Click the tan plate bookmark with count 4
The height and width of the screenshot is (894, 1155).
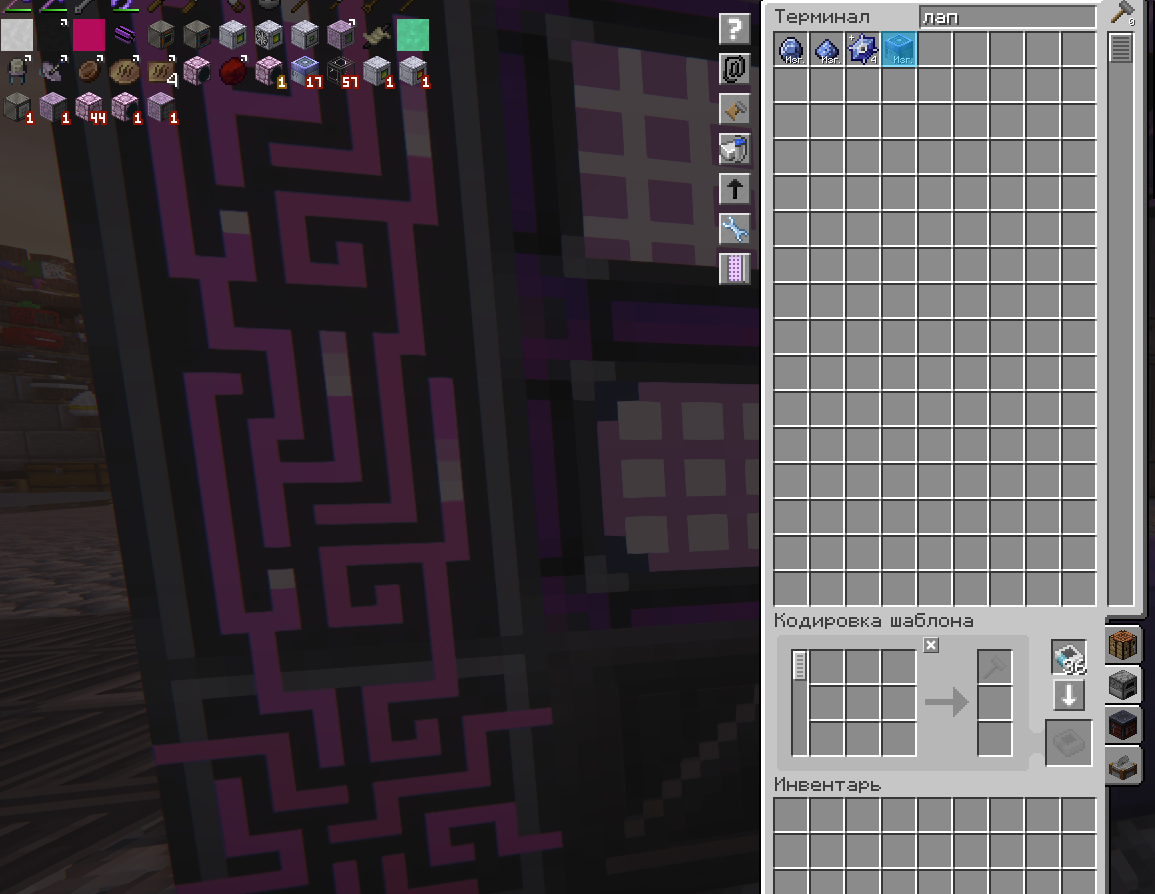pyautogui.click(x=161, y=71)
